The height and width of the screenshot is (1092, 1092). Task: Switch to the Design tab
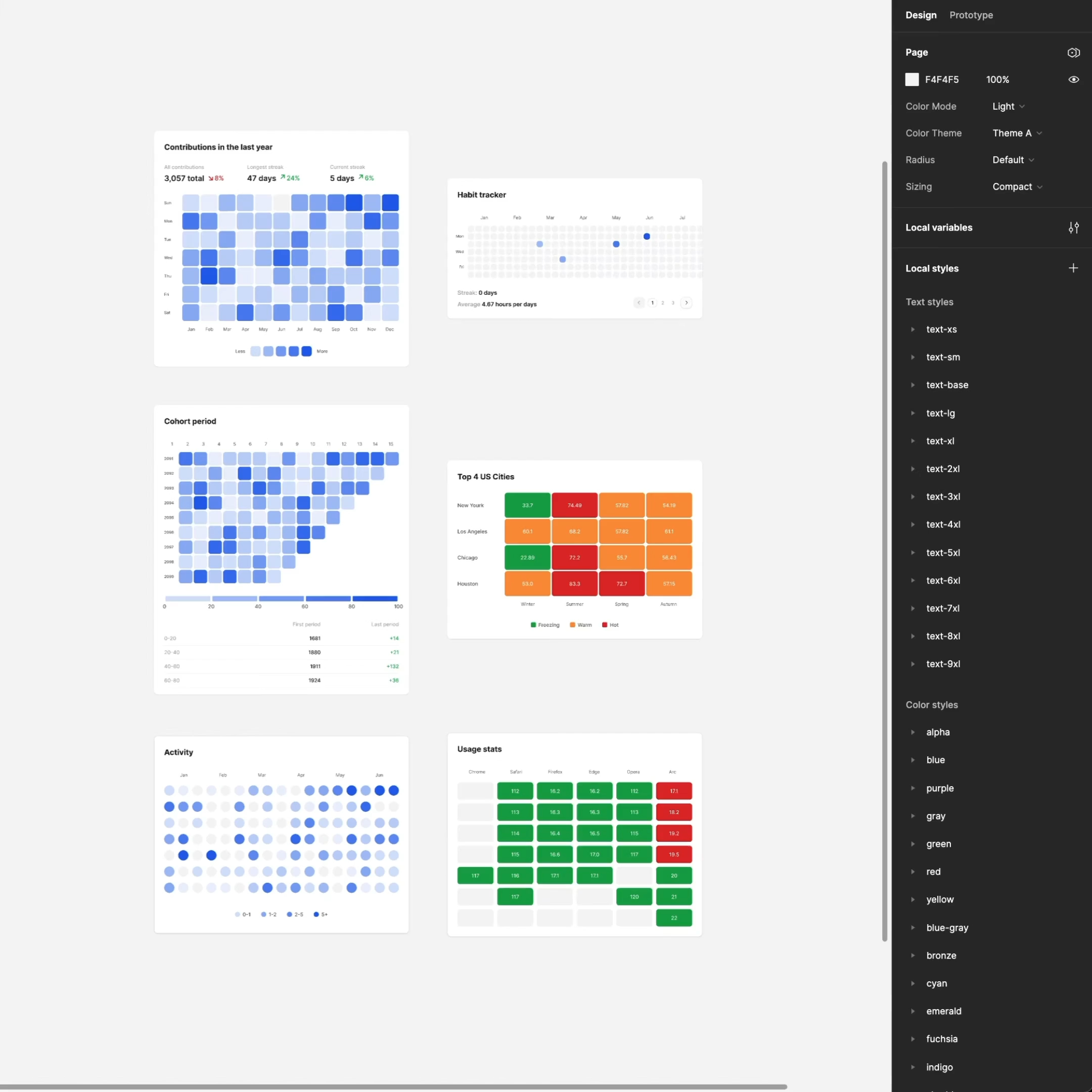pos(920,15)
